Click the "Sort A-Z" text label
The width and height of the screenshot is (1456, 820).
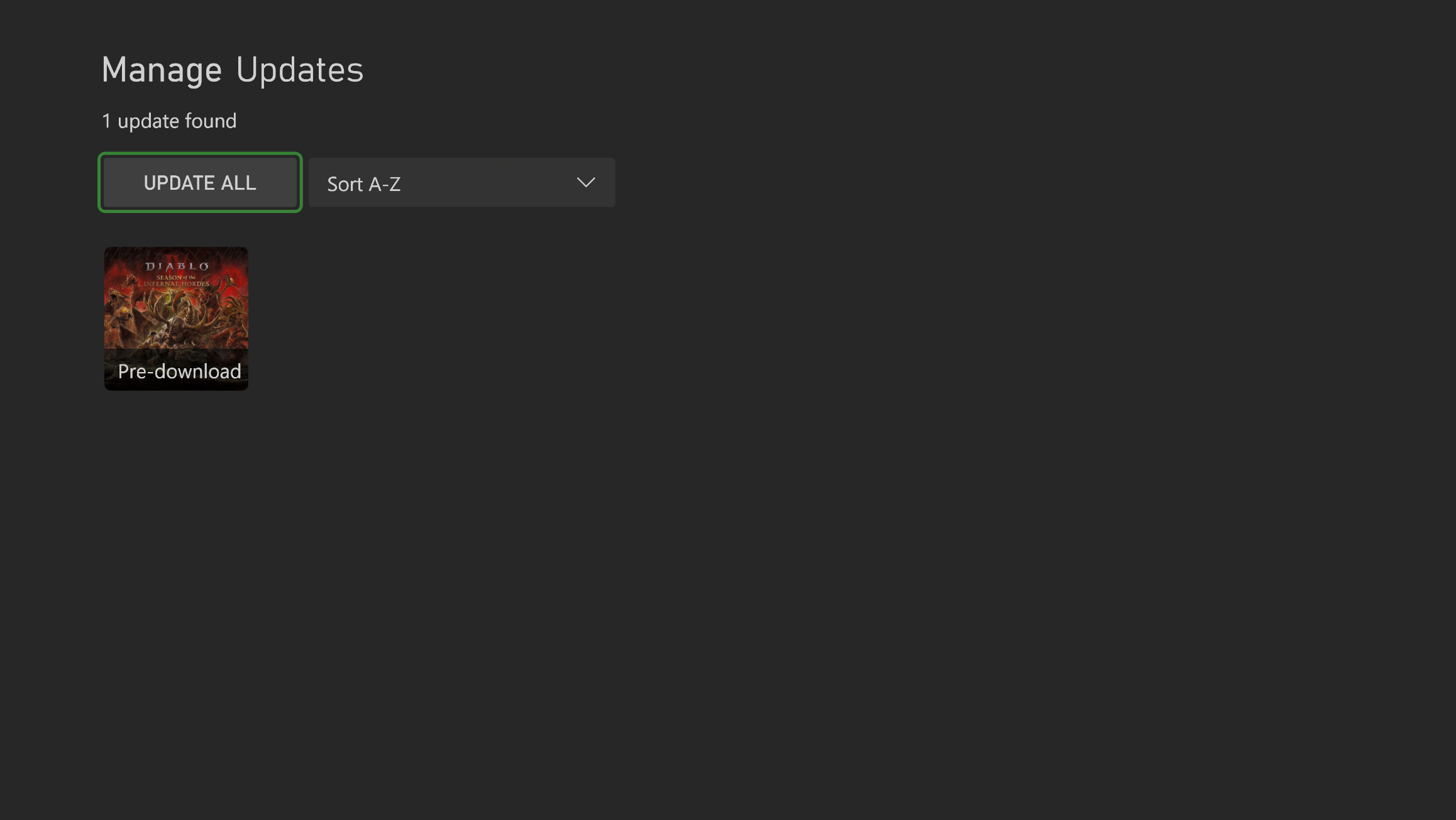coord(363,184)
